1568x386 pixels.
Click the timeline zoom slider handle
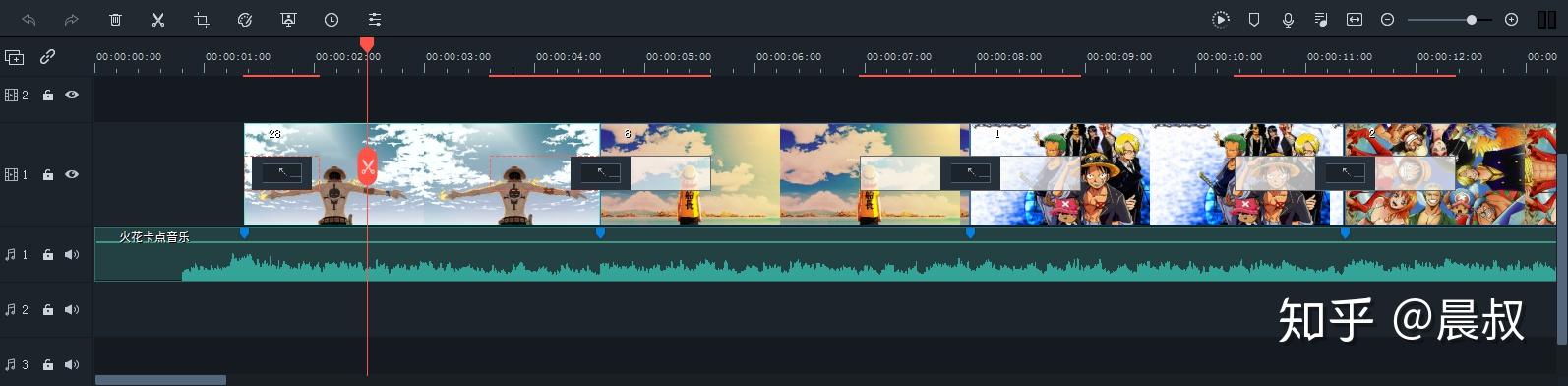coord(1472,20)
